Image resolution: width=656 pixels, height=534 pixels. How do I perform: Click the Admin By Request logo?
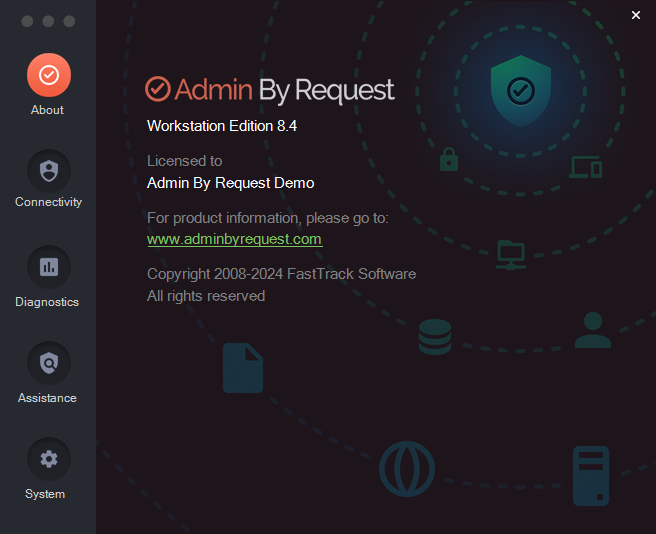coord(269,90)
